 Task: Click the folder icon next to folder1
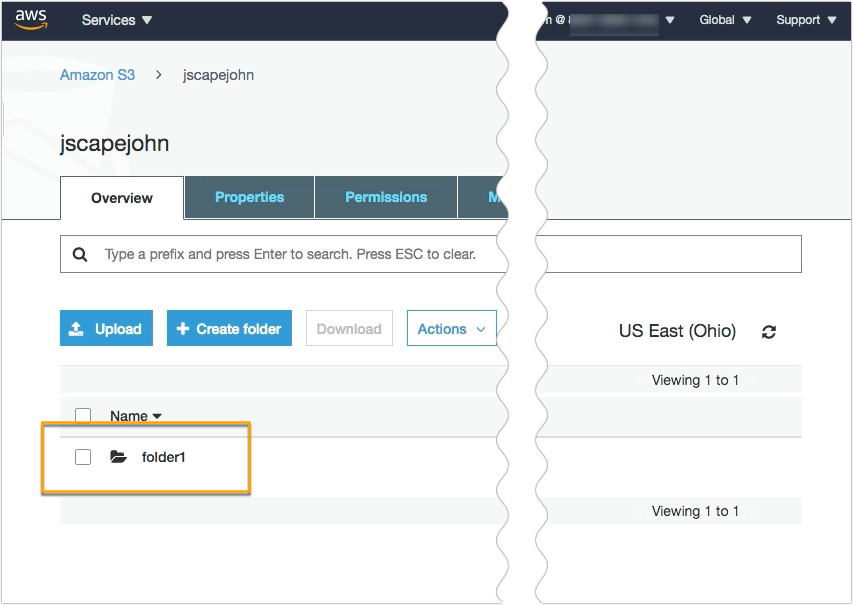tap(118, 457)
